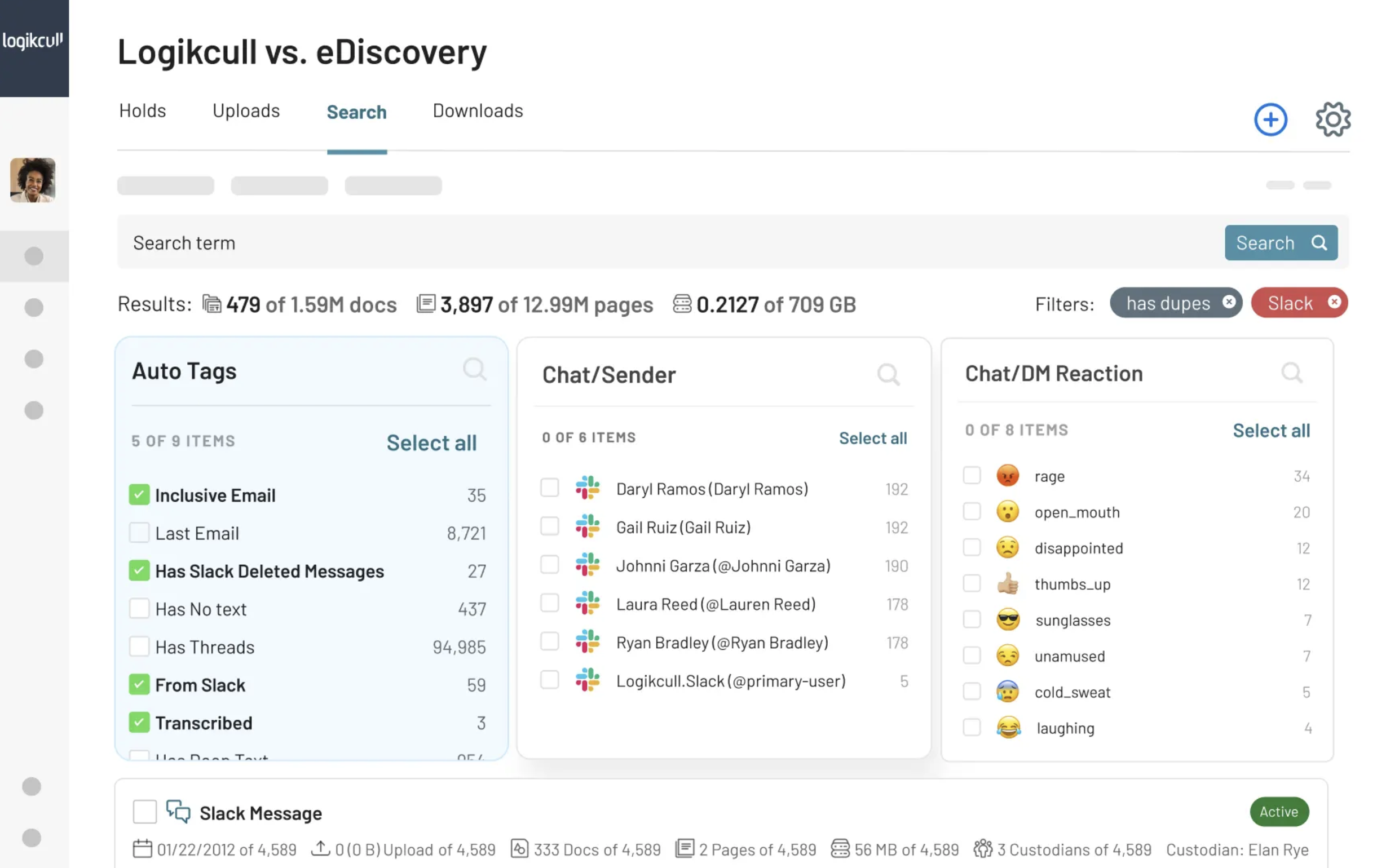Check the Last Email tag
Image resolution: width=1377 pixels, height=868 pixels.
139,533
